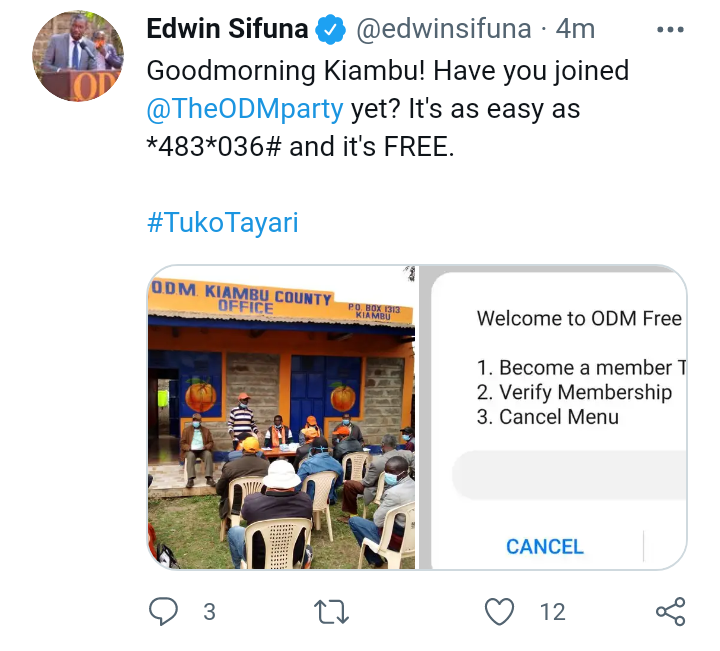Click CANCEL in the USSD screenshot
Screen dimensions: 720x651
pyautogui.click(x=545, y=546)
